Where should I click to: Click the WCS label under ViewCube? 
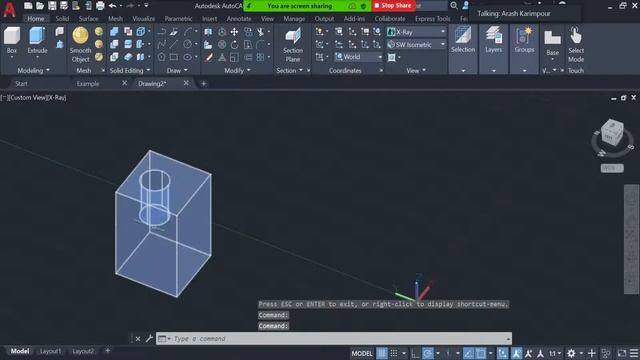(612, 168)
